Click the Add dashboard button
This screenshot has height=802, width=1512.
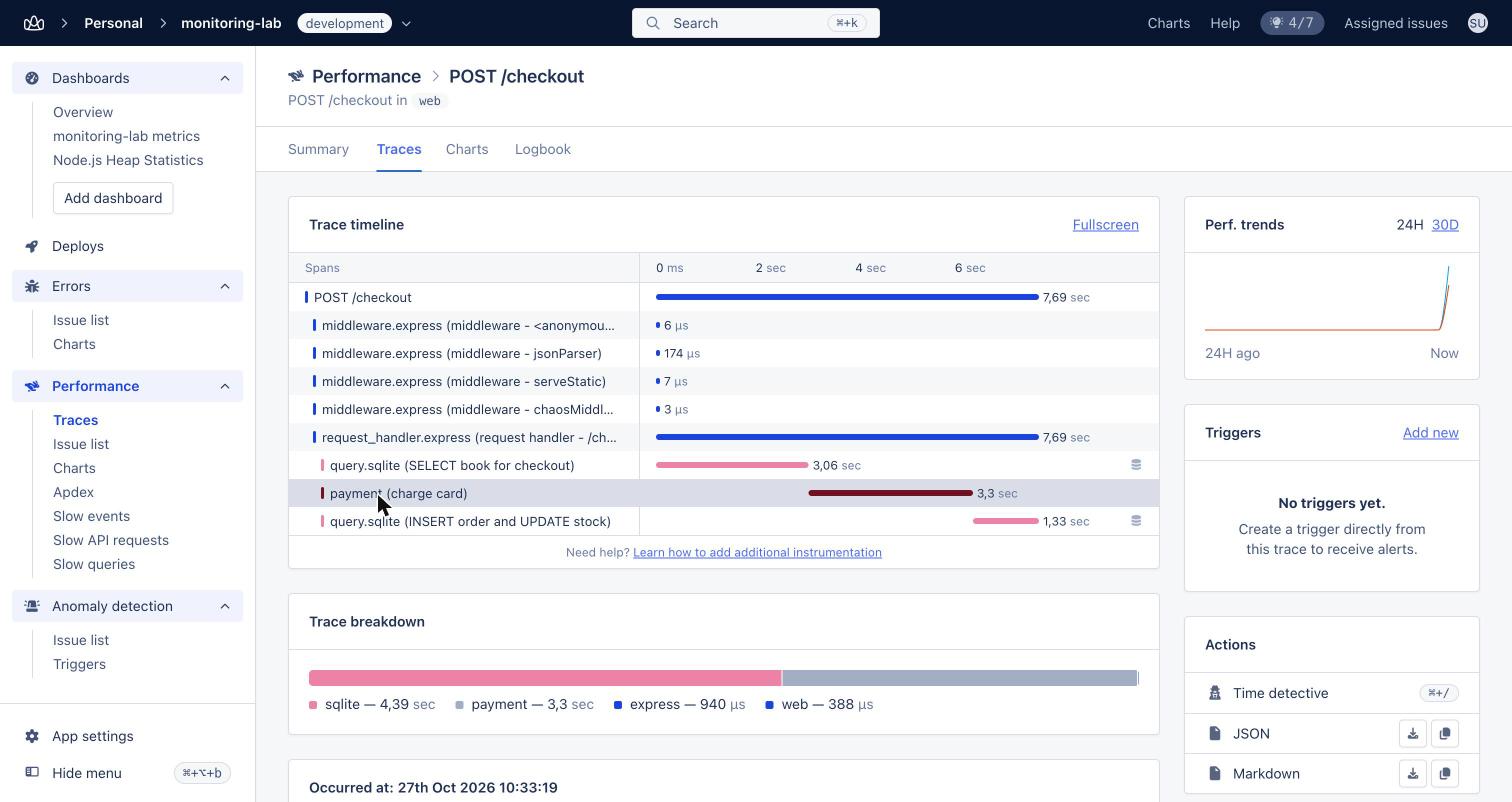(x=113, y=198)
